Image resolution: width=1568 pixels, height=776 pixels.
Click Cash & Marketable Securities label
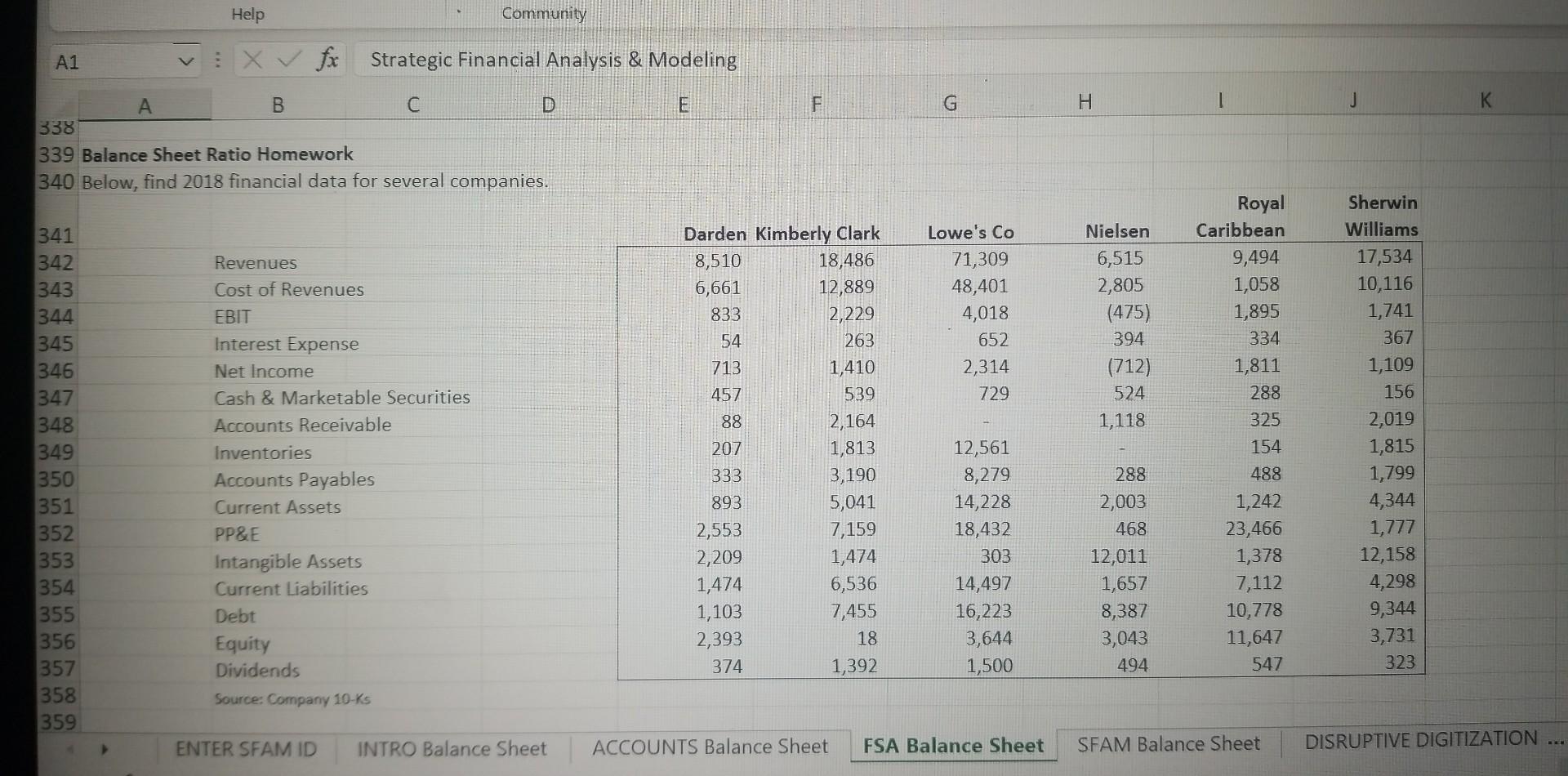click(x=342, y=398)
